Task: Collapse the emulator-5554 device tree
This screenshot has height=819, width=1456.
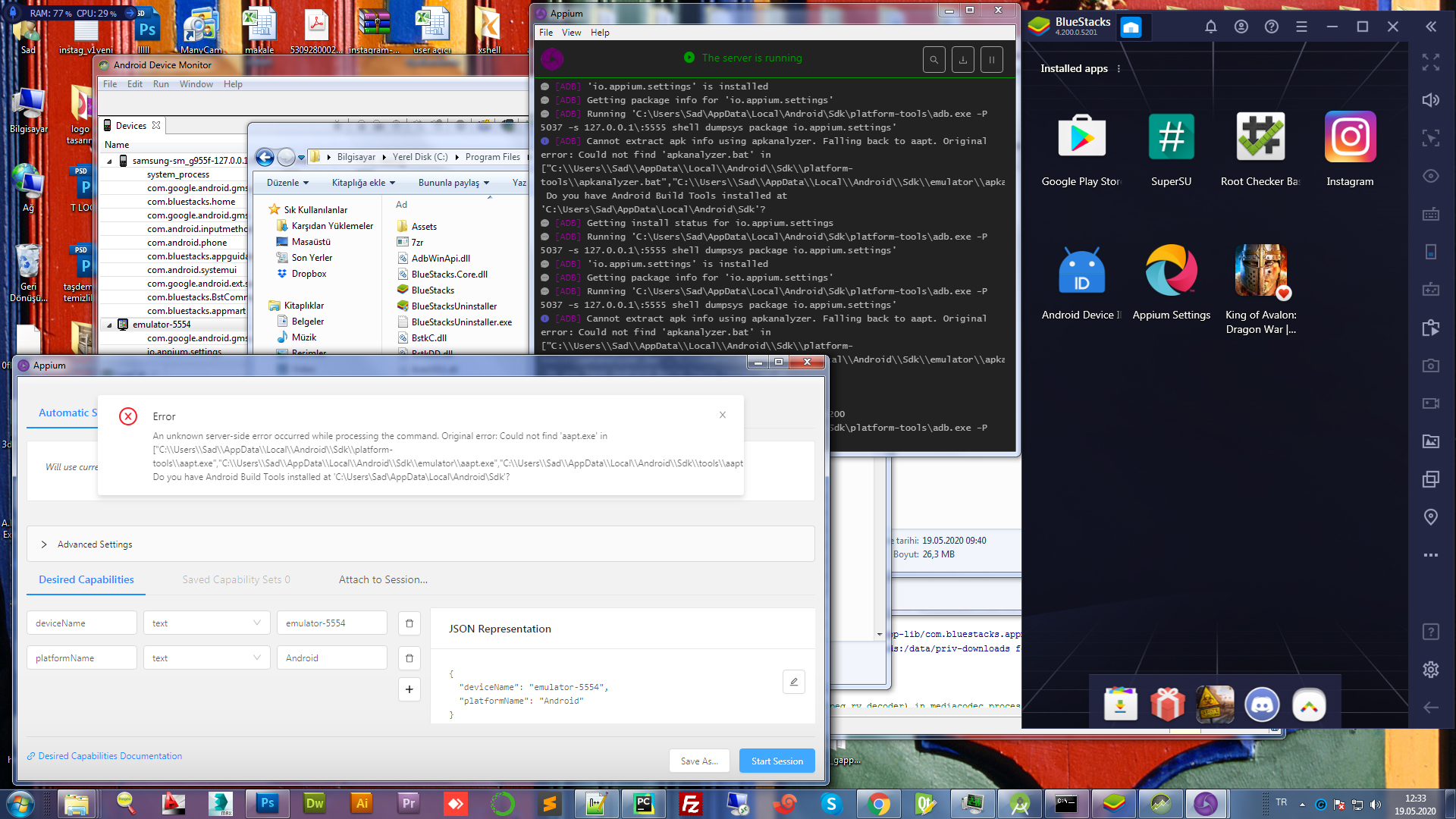Action: 110,324
